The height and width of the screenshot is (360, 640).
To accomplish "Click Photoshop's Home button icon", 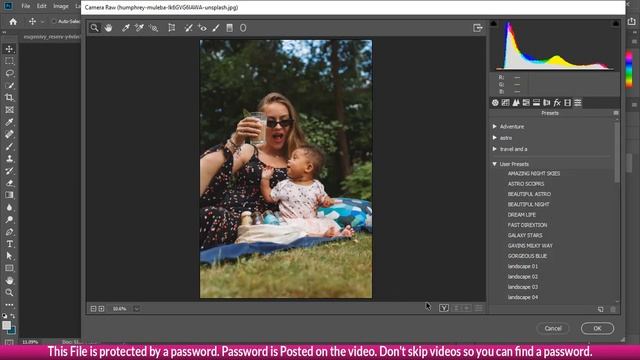I will [13, 21].
